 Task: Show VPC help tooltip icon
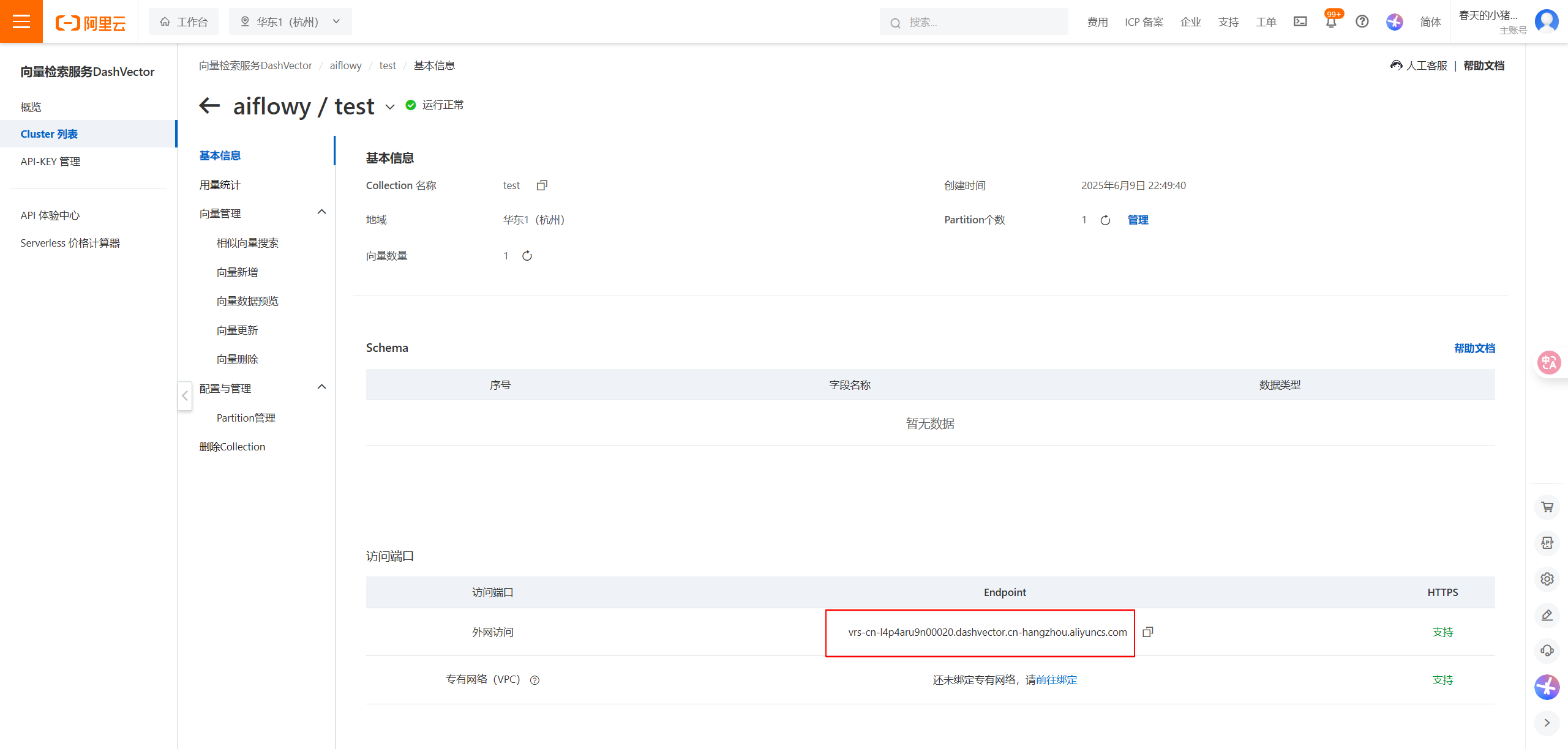(x=535, y=680)
